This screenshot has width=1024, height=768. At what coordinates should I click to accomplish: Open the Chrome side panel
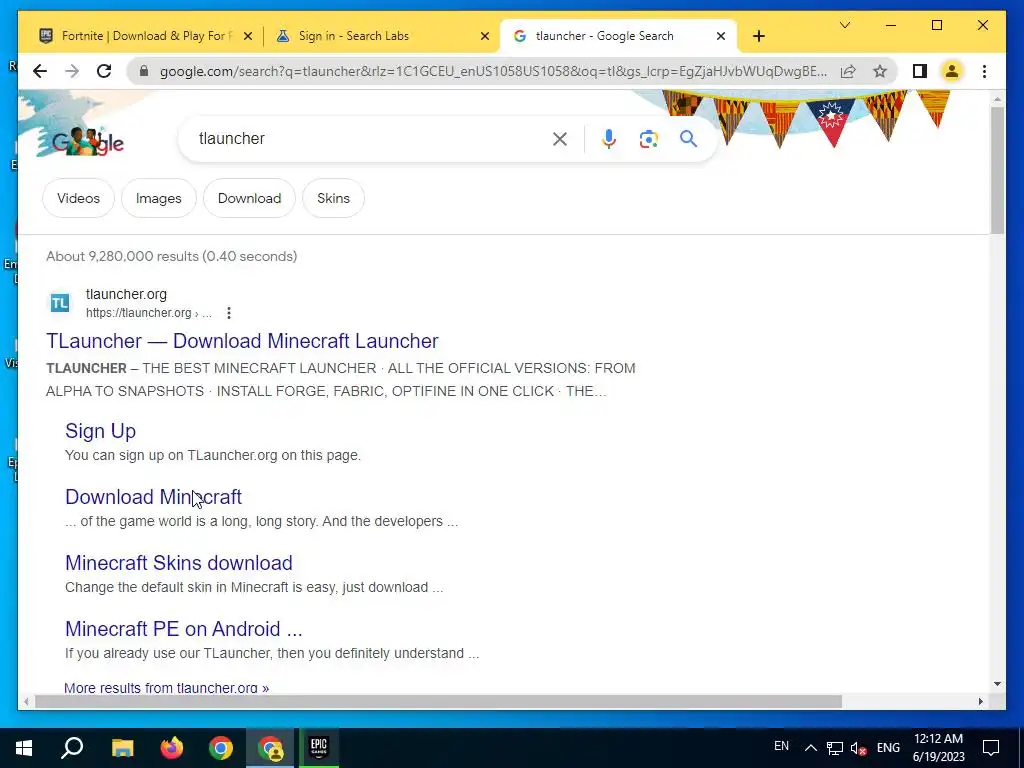pos(920,71)
